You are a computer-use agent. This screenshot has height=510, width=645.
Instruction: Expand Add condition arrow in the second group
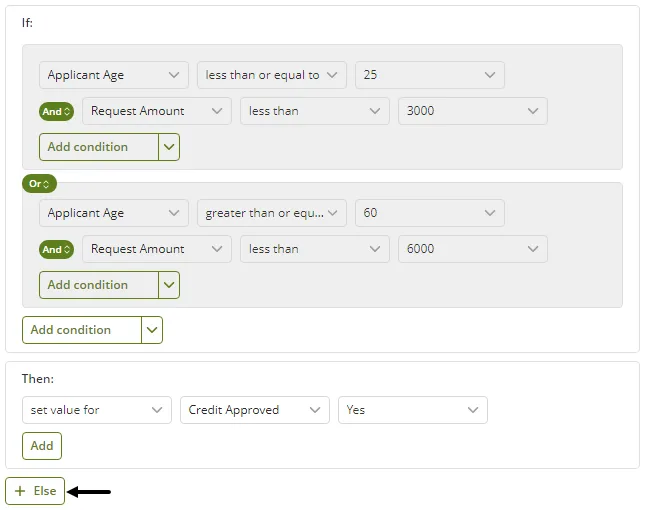pos(169,285)
